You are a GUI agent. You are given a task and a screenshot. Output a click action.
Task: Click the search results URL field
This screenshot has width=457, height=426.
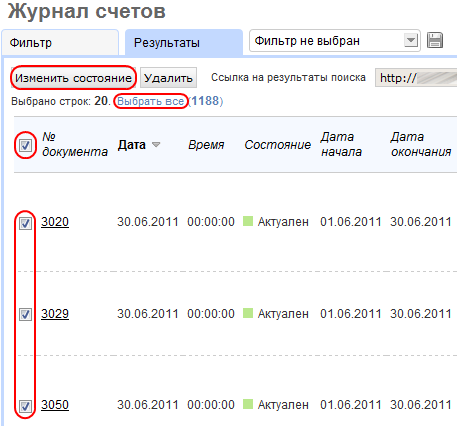pos(416,78)
